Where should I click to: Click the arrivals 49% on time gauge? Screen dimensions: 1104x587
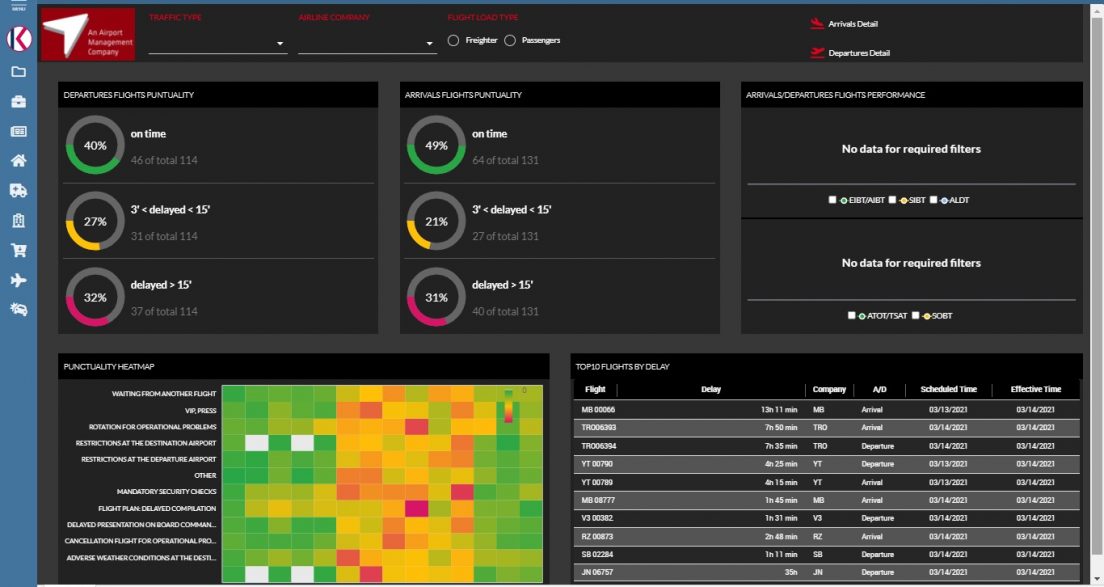pyautogui.click(x=436, y=145)
